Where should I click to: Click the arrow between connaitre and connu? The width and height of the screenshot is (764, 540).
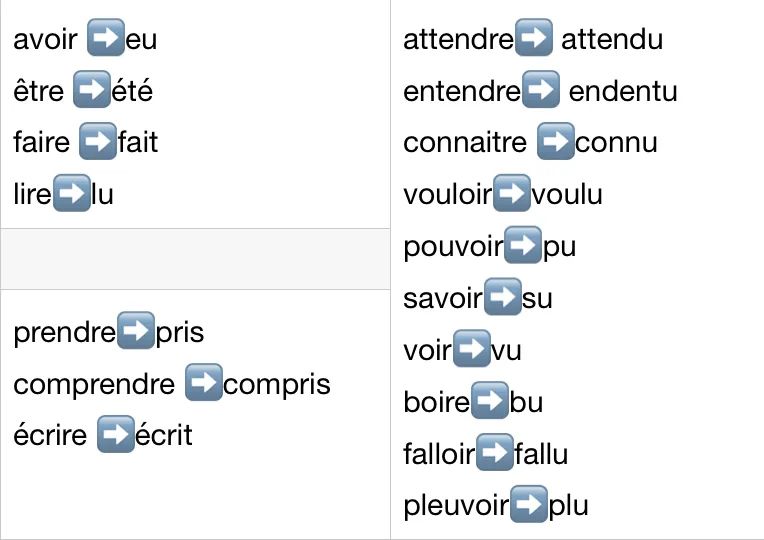[555, 141]
